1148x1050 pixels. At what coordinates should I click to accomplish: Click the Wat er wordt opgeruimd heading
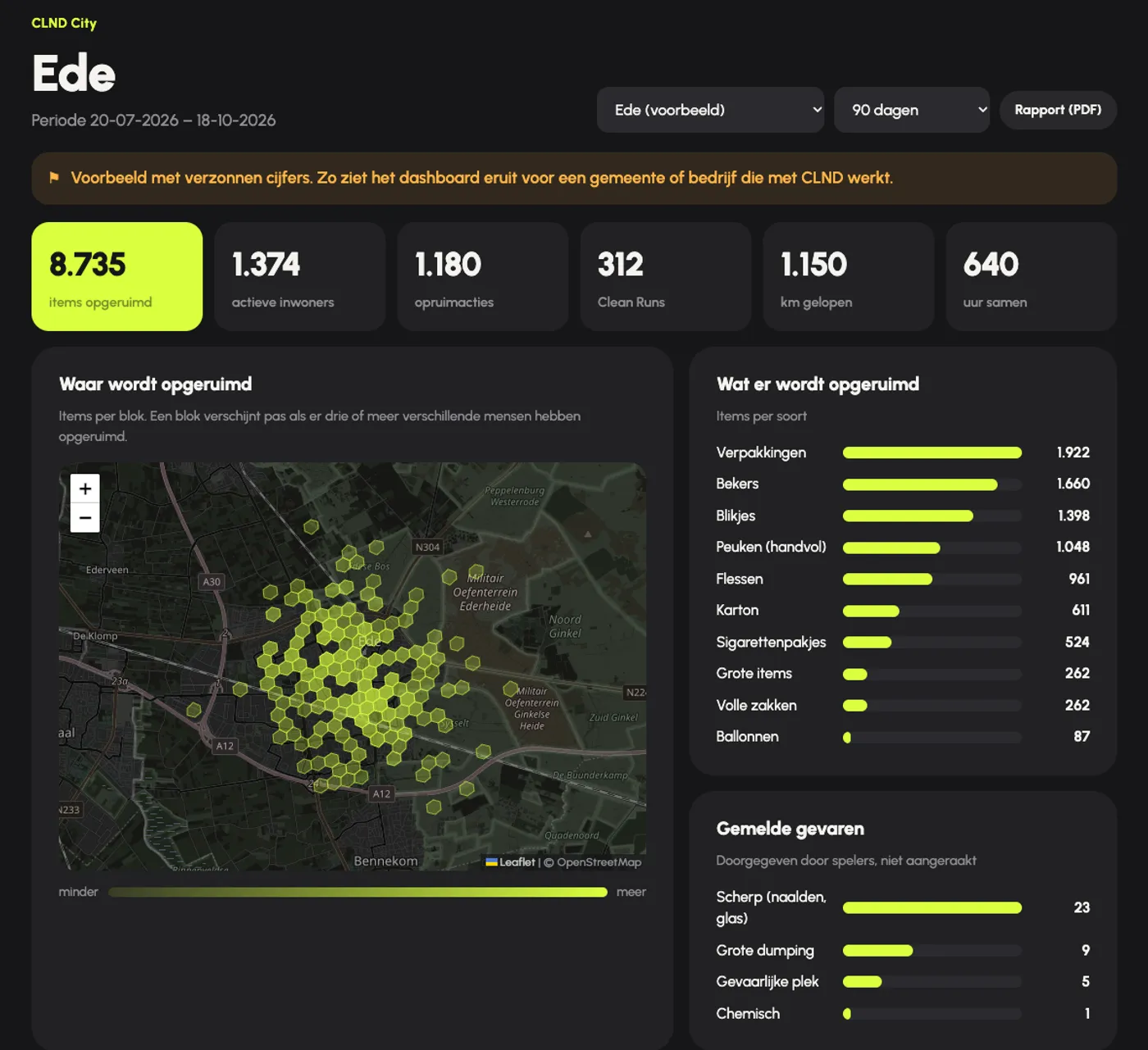[x=818, y=384]
